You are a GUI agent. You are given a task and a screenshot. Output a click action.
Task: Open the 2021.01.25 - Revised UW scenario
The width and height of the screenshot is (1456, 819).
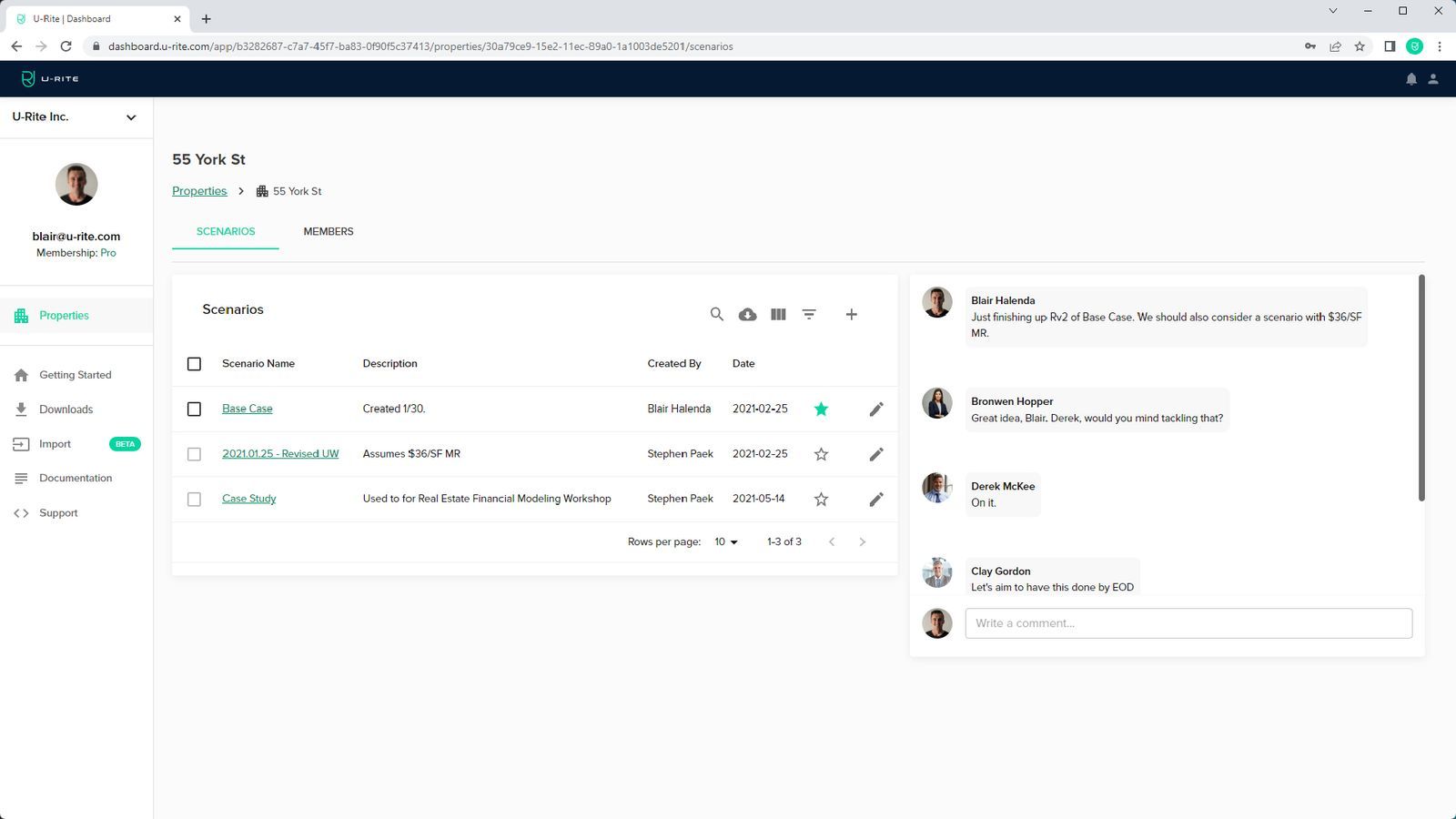pos(280,453)
